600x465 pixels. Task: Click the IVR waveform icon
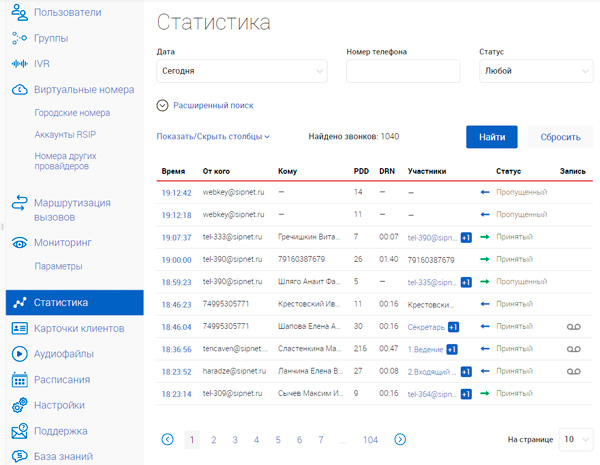coord(18,63)
